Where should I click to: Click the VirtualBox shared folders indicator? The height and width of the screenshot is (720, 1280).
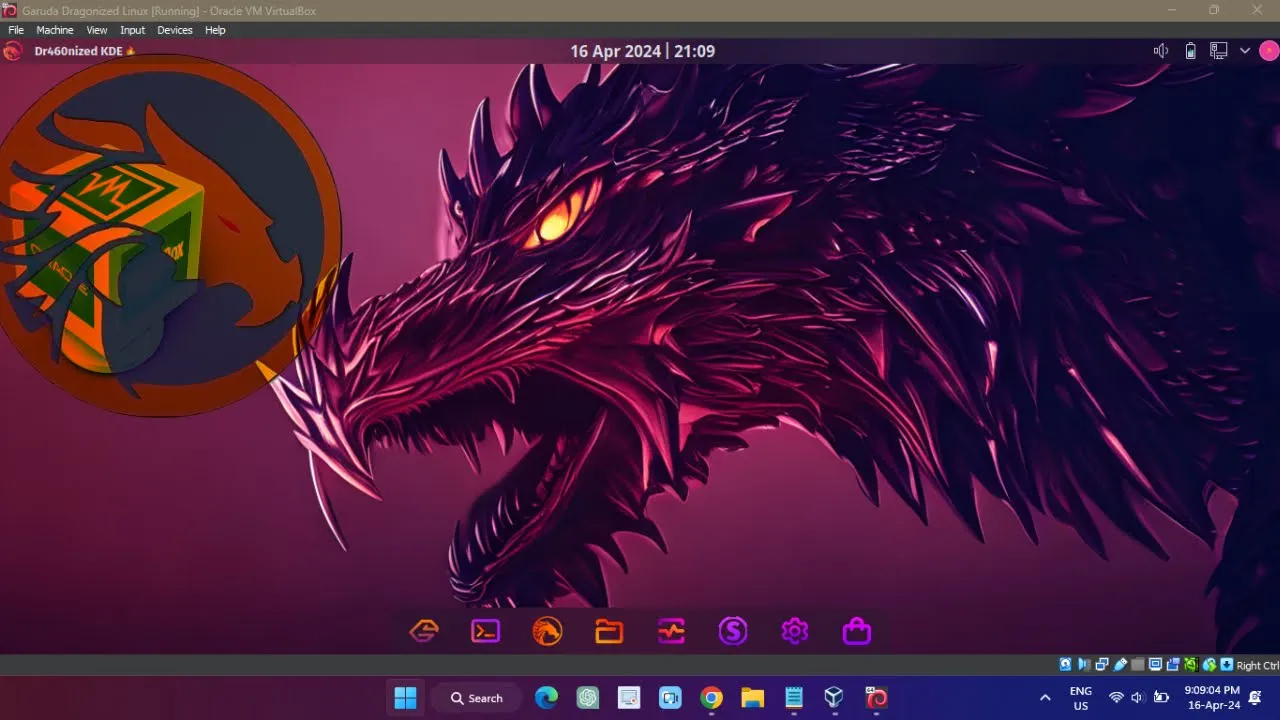[1137, 665]
